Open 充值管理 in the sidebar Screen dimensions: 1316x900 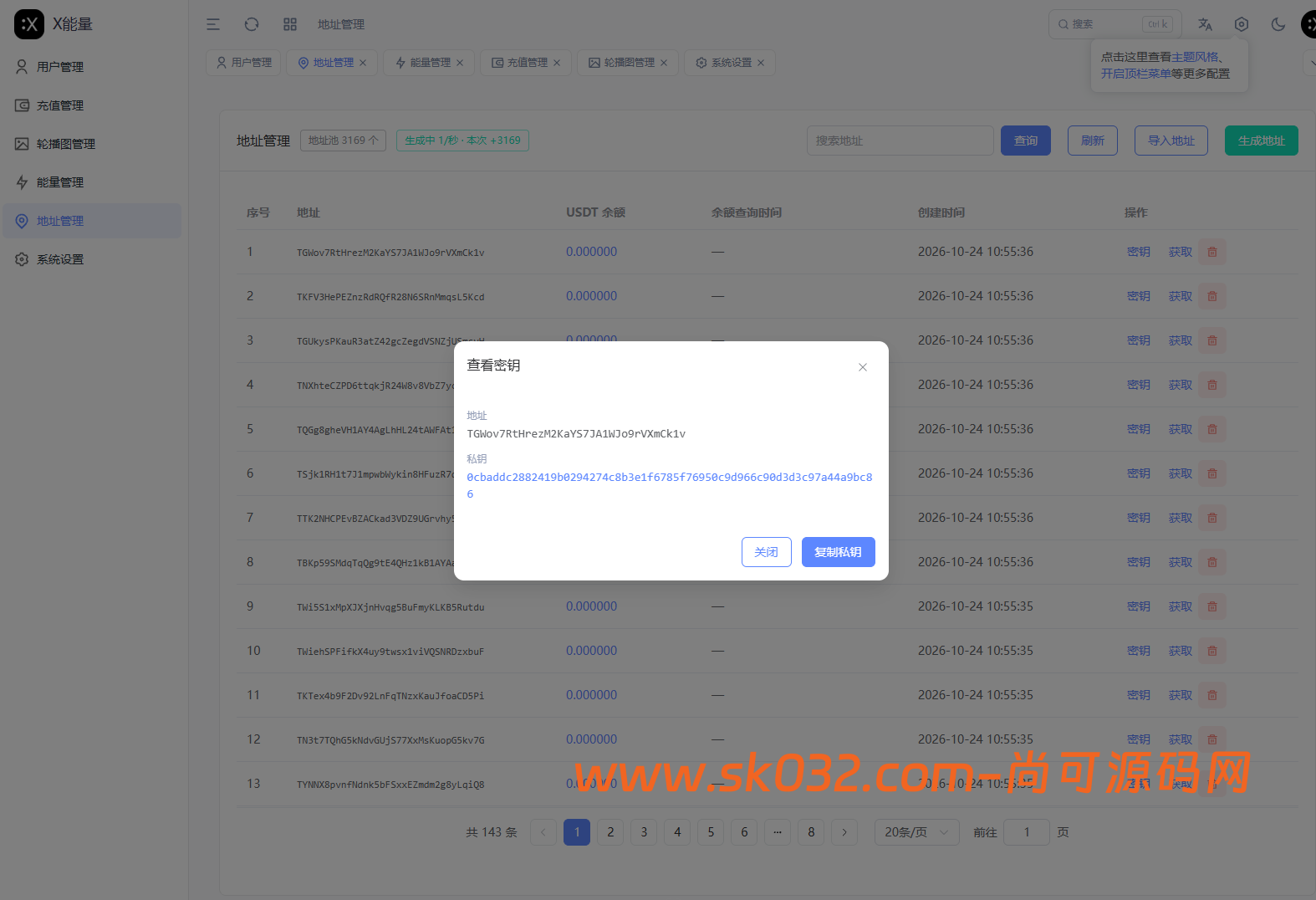point(92,105)
